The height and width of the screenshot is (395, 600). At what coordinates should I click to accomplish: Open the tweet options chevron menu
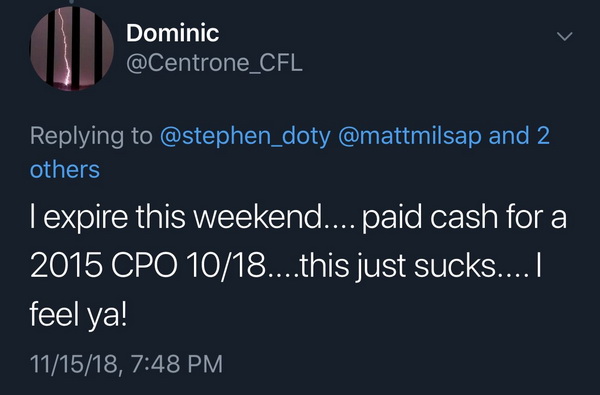tap(564, 36)
